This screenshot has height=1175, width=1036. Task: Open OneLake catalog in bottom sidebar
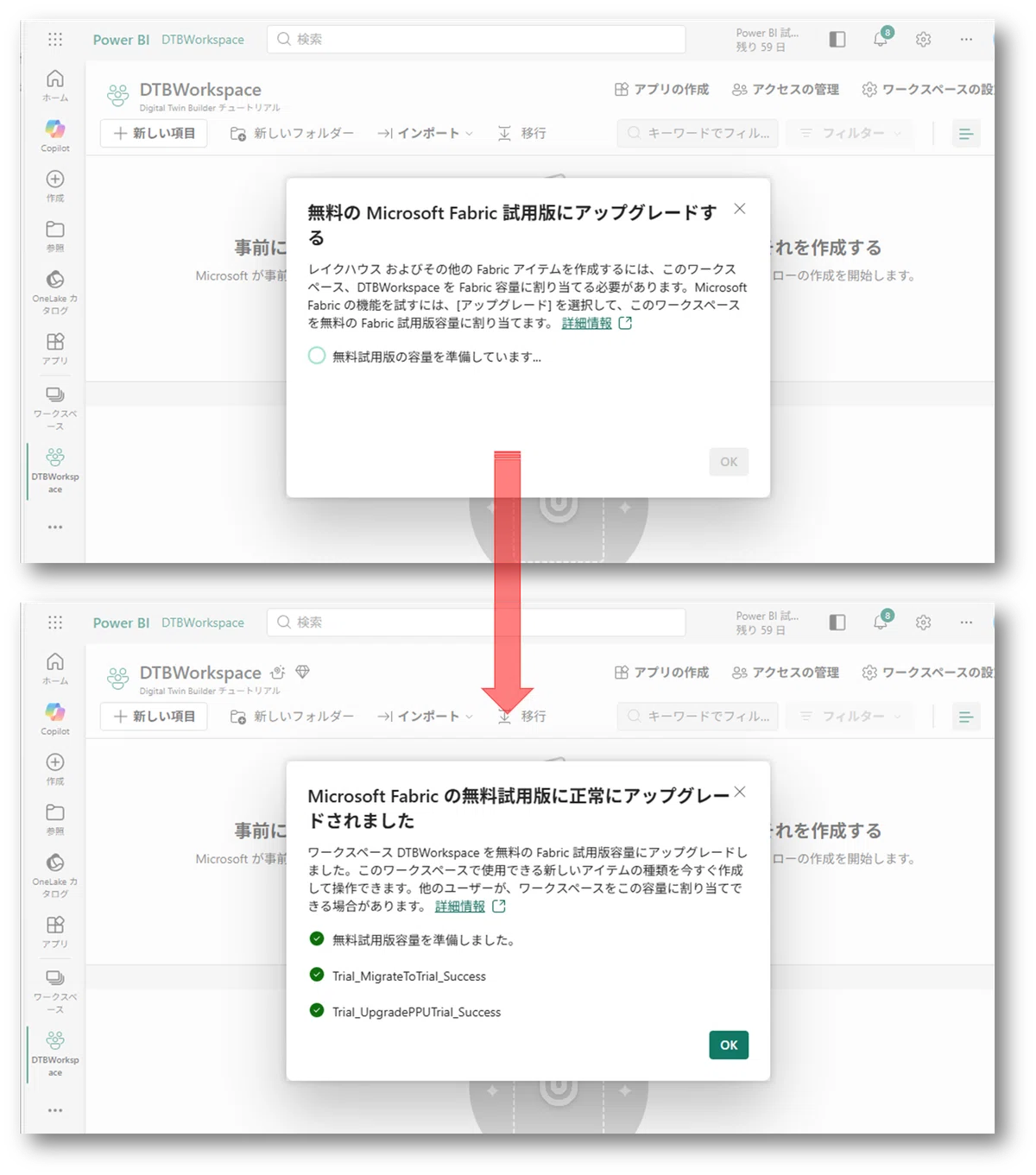click(55, 874)
